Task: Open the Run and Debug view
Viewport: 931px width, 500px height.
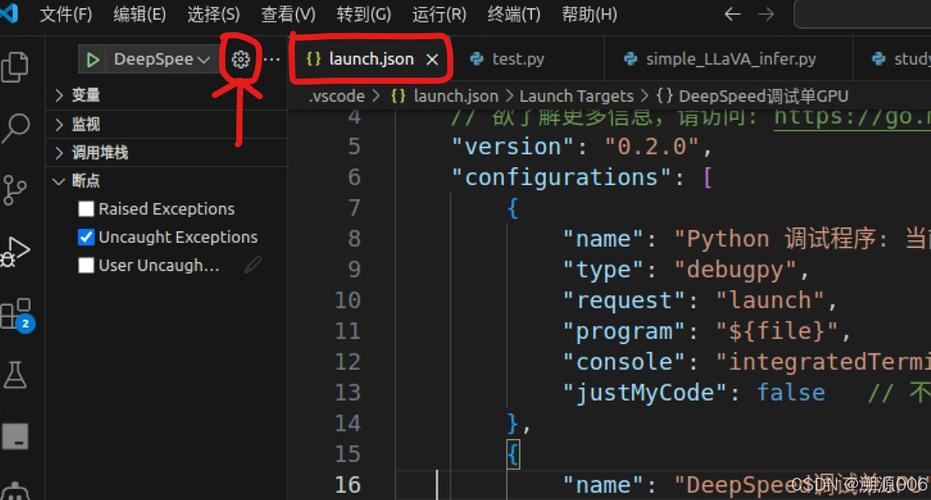Action: (x=15, y=252)
